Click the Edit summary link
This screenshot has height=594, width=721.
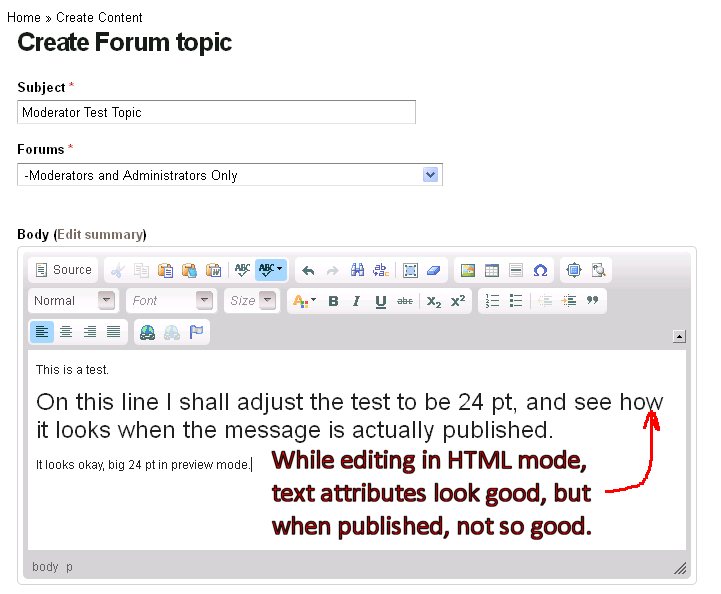[99, 235]
